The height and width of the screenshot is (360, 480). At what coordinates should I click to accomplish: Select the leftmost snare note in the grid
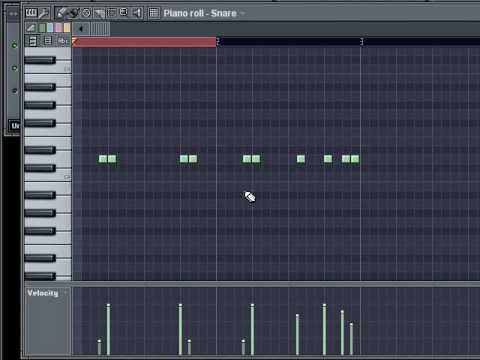click(x=103, y=159)
